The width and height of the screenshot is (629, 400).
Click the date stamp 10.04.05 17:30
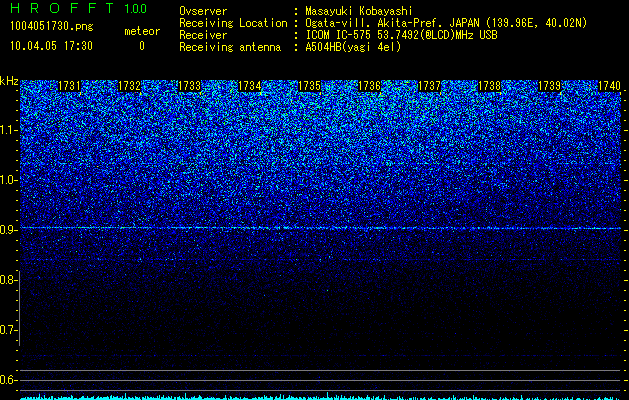click(51, 46)
